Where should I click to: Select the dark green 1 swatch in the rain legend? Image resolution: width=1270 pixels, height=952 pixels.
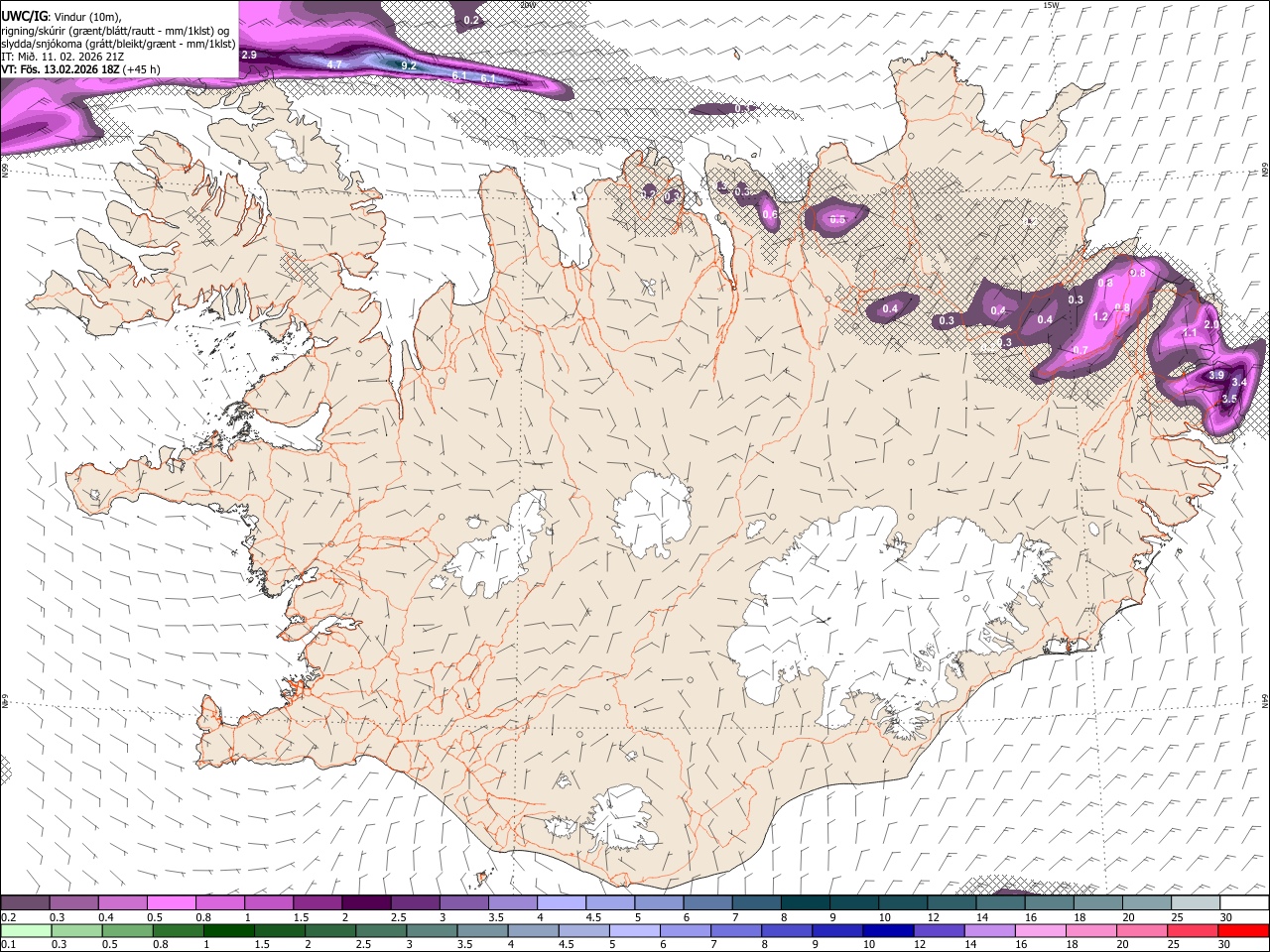pyautogui.click(x=228, y=930)
